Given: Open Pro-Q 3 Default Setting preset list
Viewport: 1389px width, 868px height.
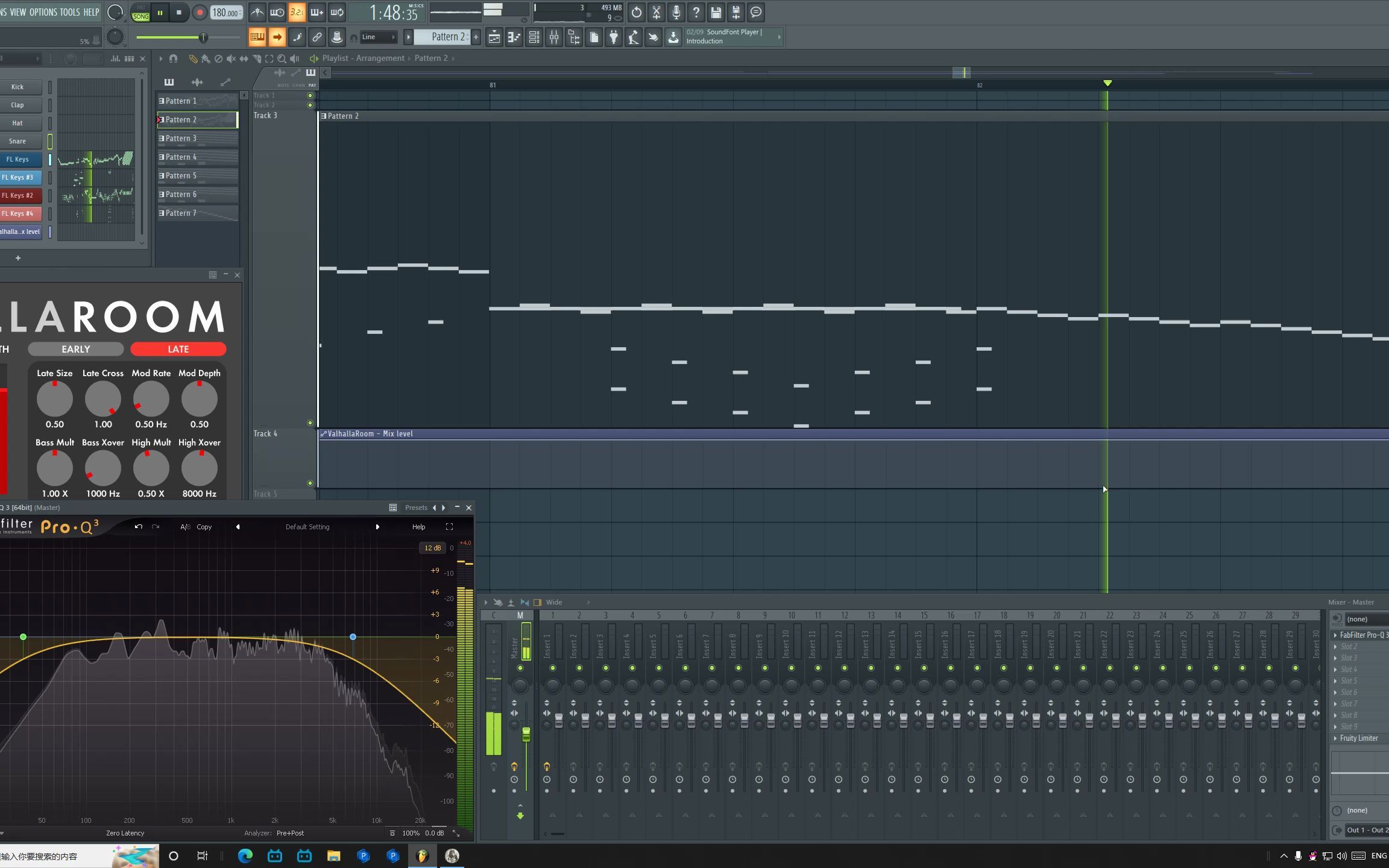Looking at the screenshot, I should 307,527.
